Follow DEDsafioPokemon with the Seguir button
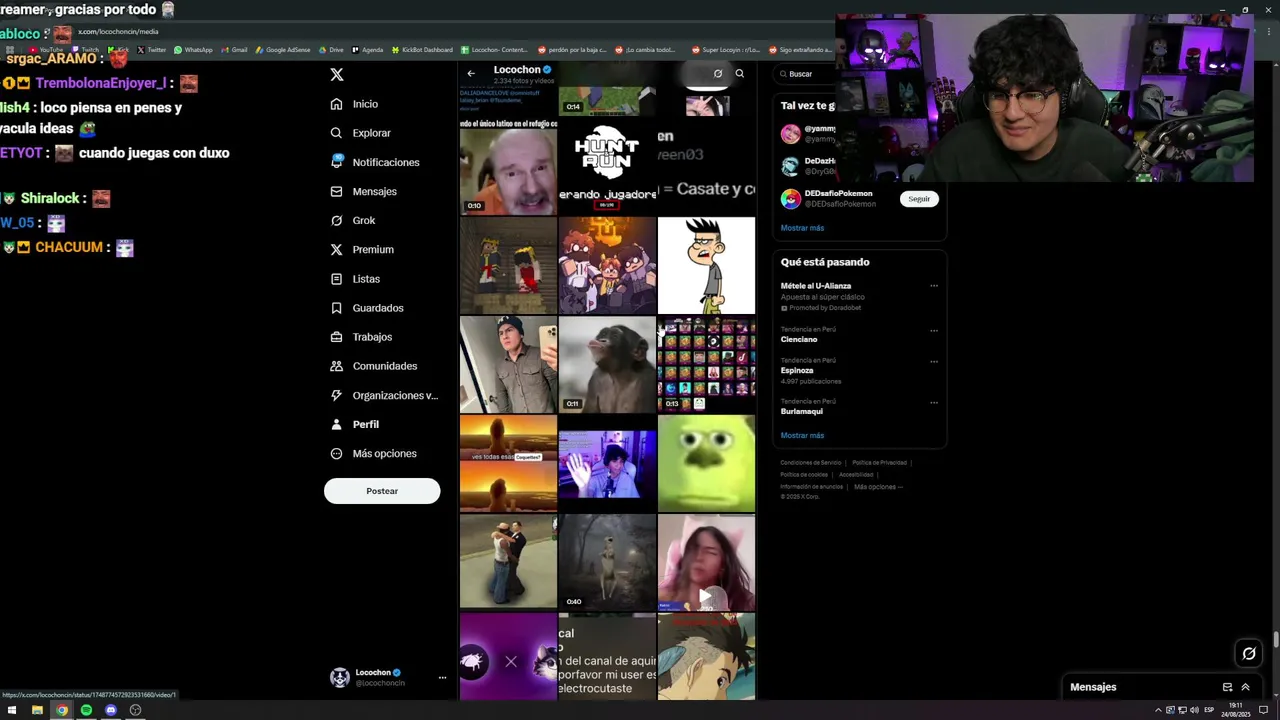Image resolution: width=1280 pixels, height=720 pixels. [919, 199]
